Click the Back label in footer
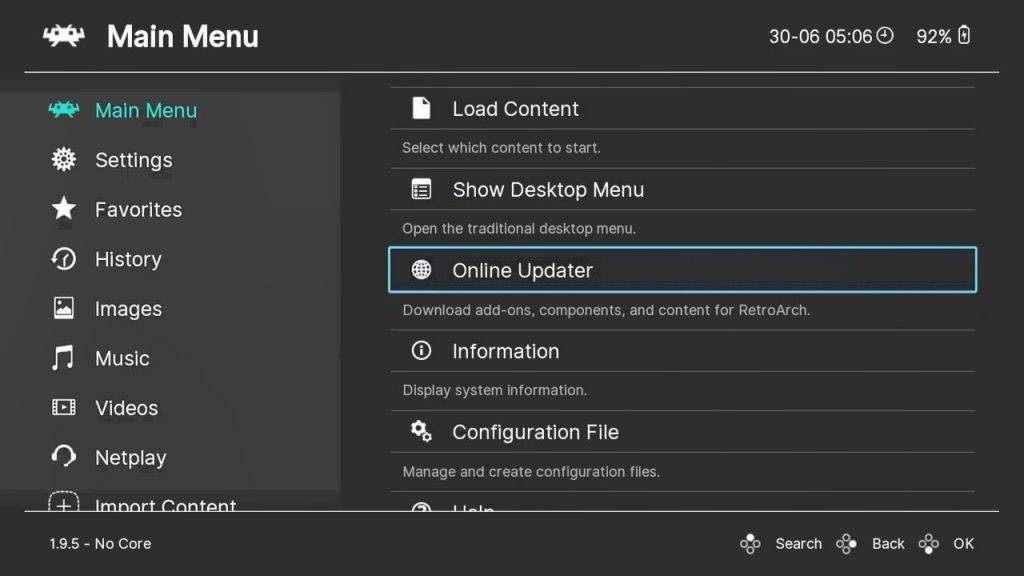1024x576 pixels. [x=888, y=543]
